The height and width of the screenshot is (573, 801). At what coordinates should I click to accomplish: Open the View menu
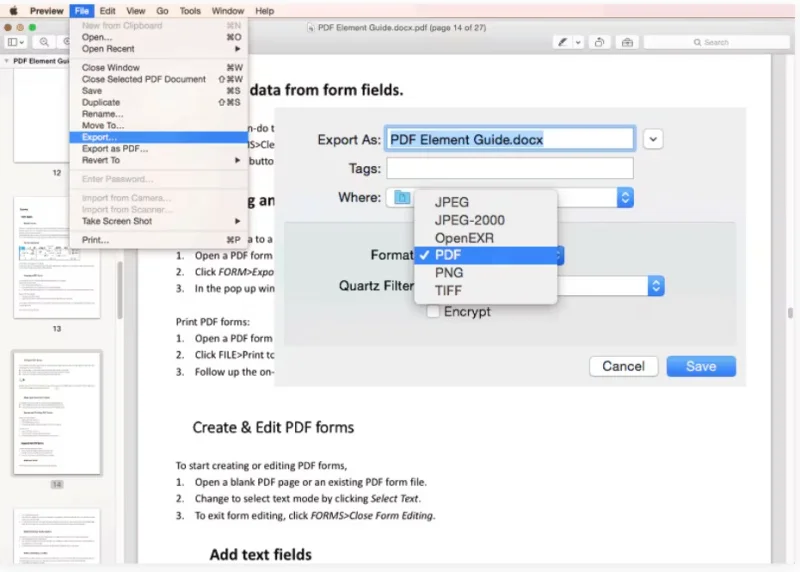[136, 11]
